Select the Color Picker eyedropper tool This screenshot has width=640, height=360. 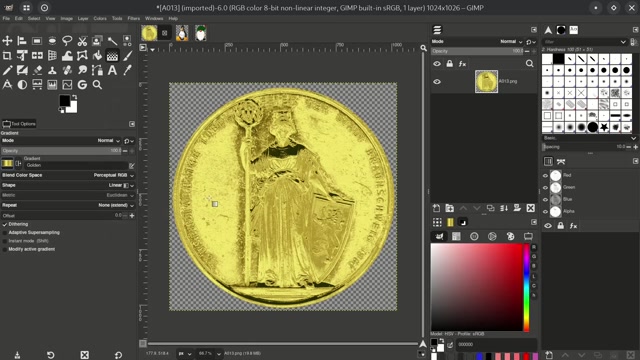point(127,70)
